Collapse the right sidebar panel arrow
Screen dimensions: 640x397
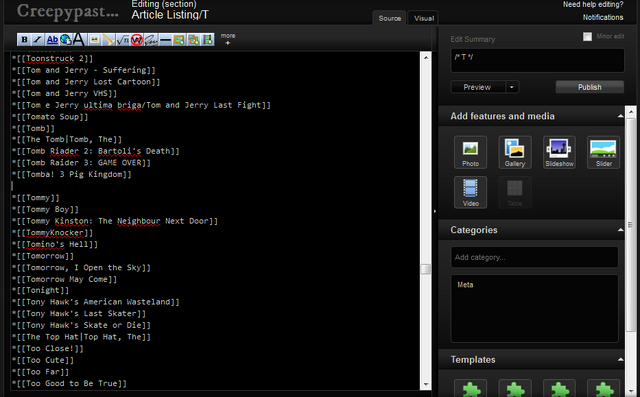point(435,211)
